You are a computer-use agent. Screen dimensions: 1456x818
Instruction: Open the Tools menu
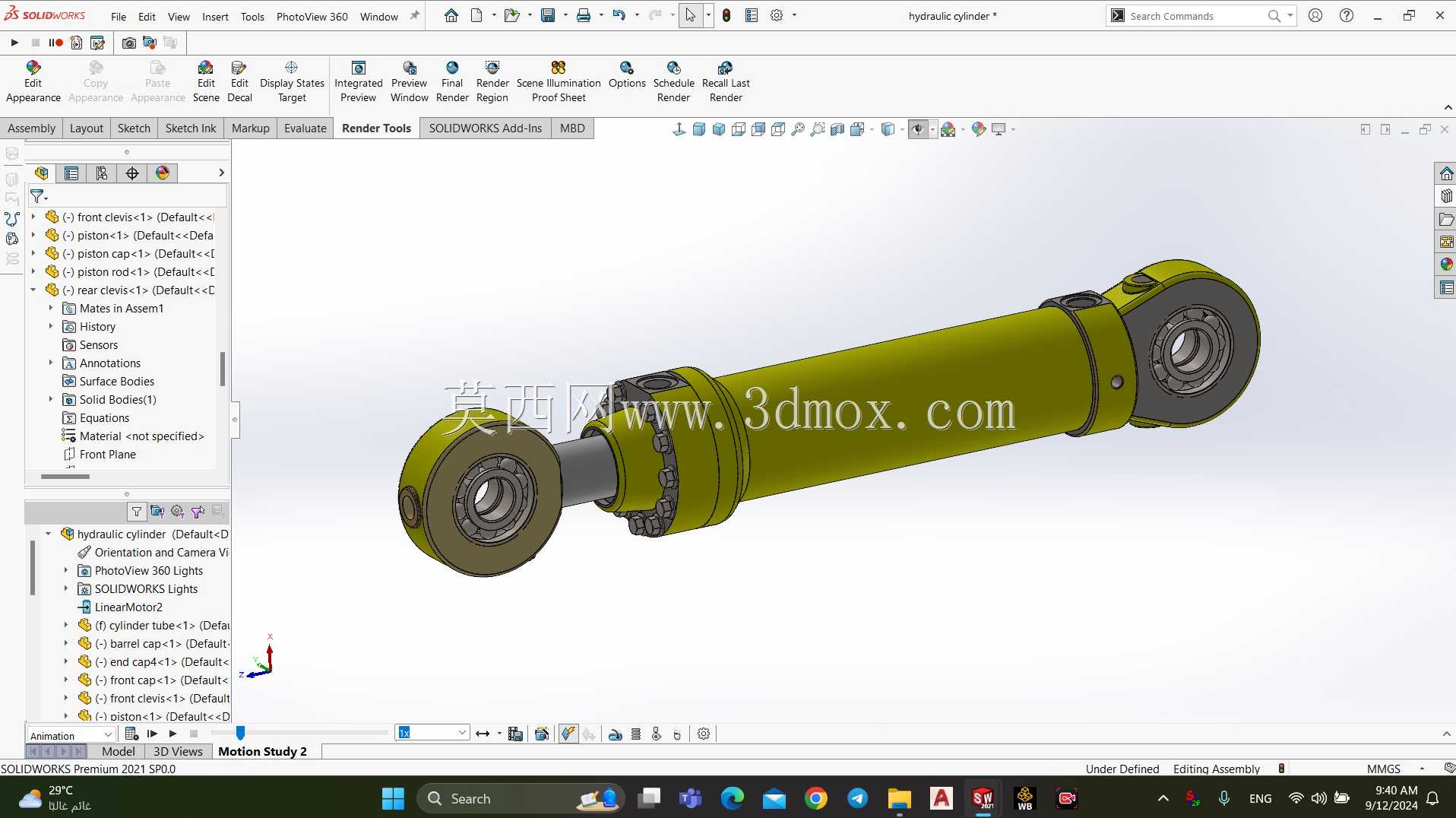[x=252, y=16]
